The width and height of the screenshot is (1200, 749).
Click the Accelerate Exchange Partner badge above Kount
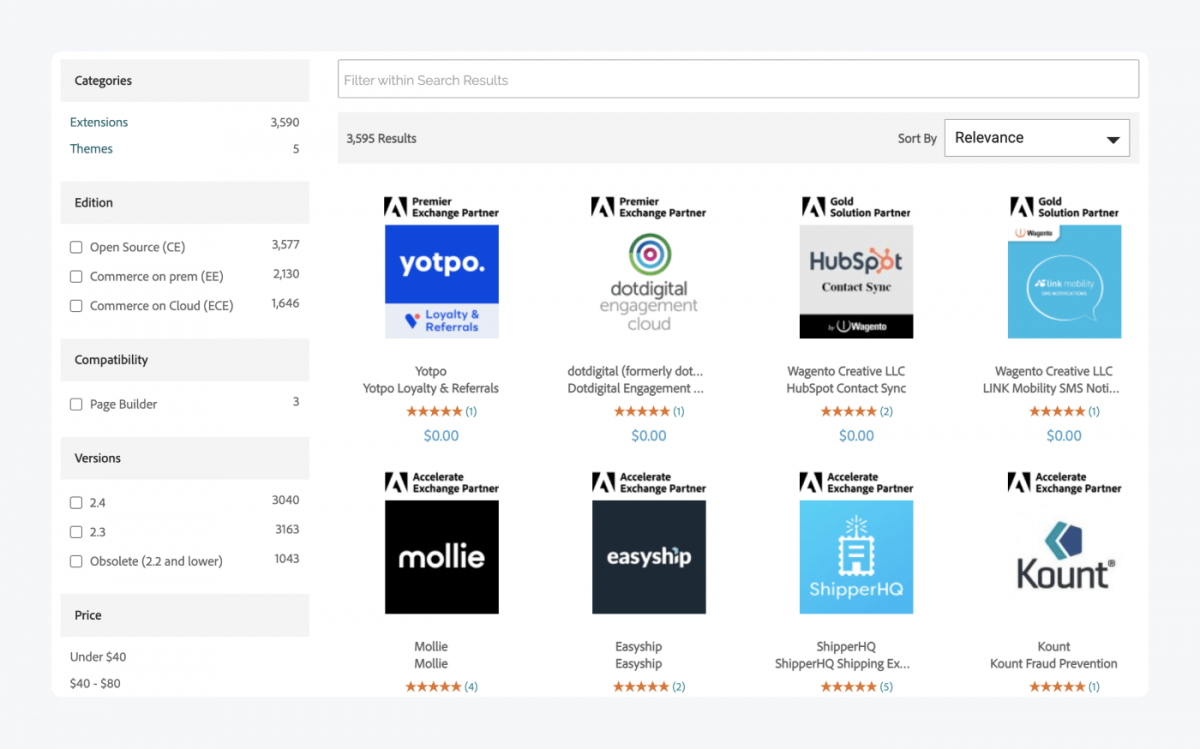[1064, 483]
